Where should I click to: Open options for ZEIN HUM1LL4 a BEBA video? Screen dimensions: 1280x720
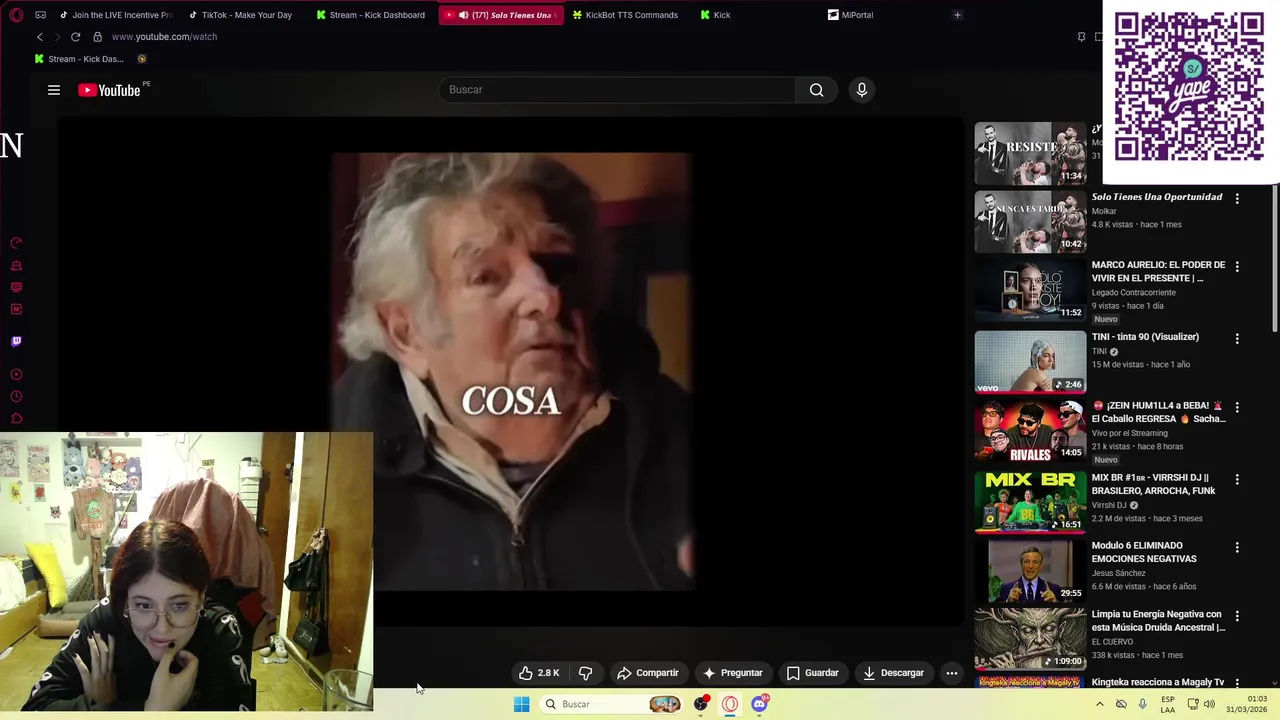point(1237,407)
